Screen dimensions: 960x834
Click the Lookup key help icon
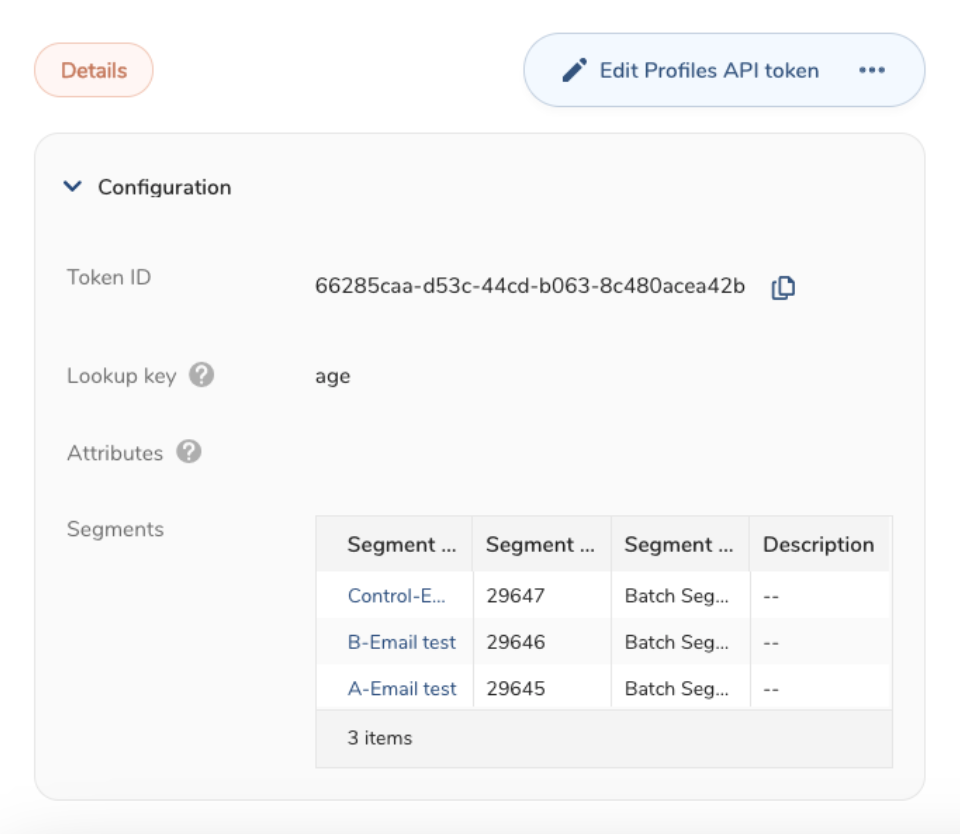(202, 376)
